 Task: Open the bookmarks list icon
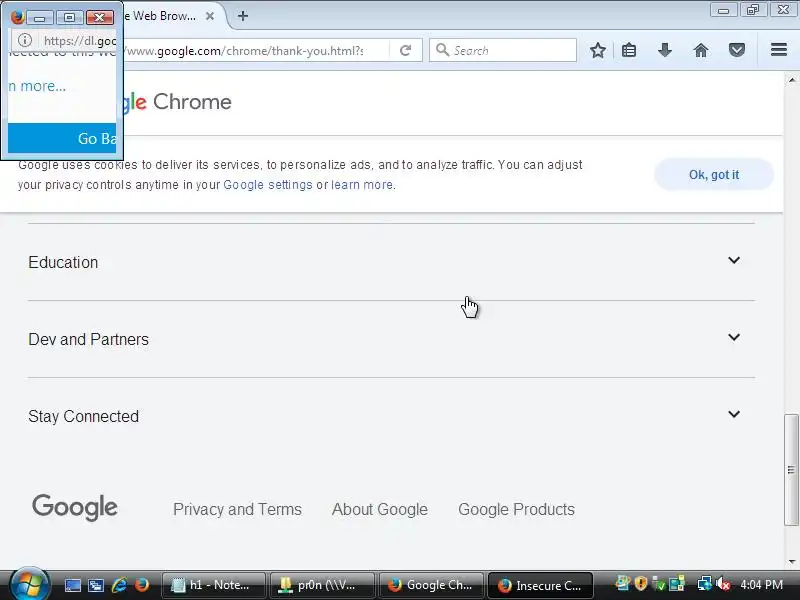tap(629, 50)
